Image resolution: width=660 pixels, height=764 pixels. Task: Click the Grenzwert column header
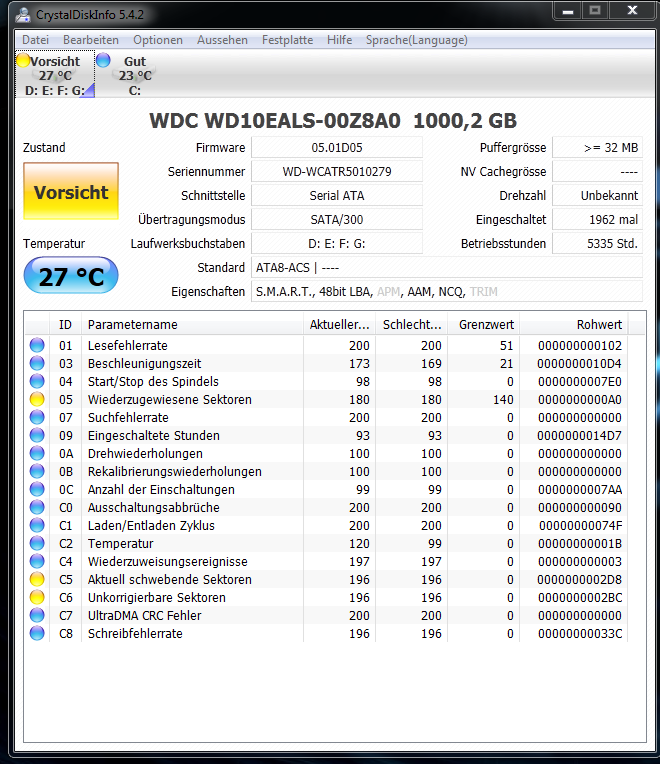point(484,325)
